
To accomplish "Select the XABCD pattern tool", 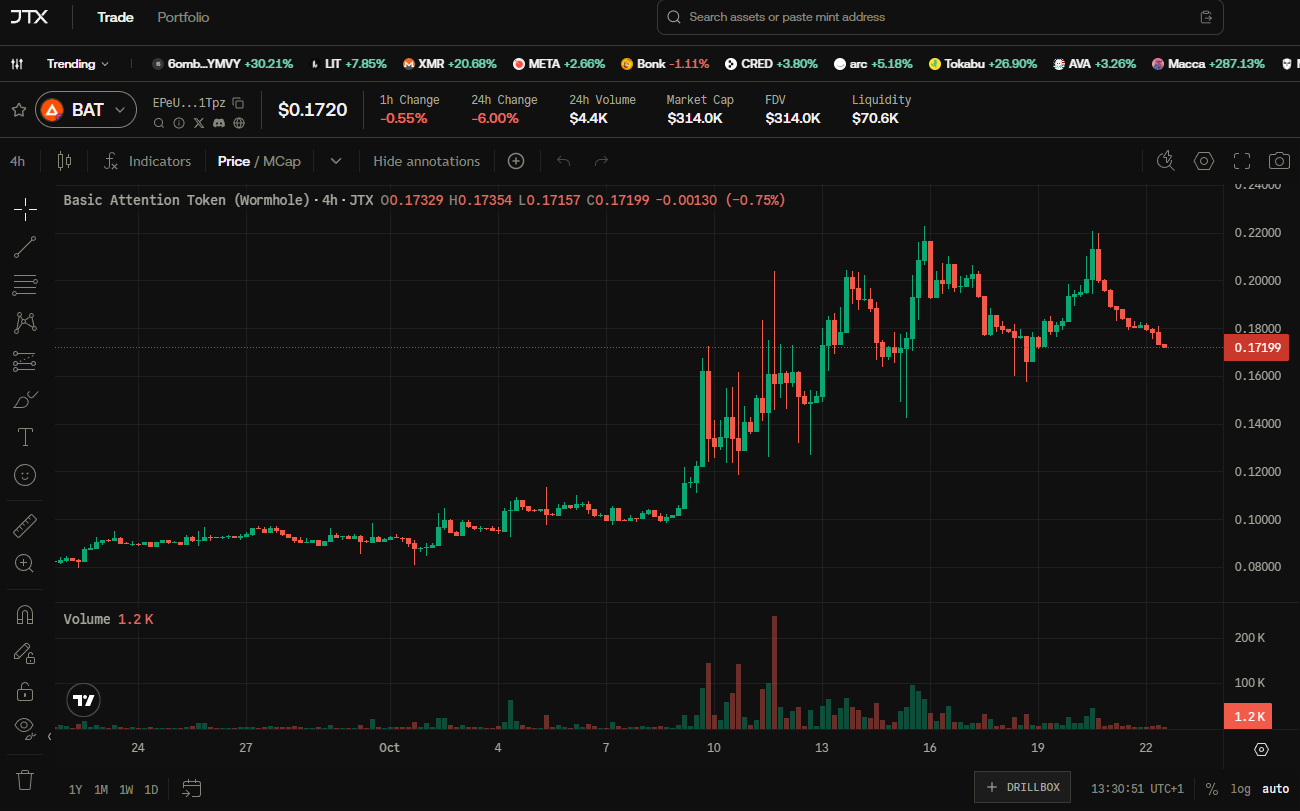I will (25, 323).
